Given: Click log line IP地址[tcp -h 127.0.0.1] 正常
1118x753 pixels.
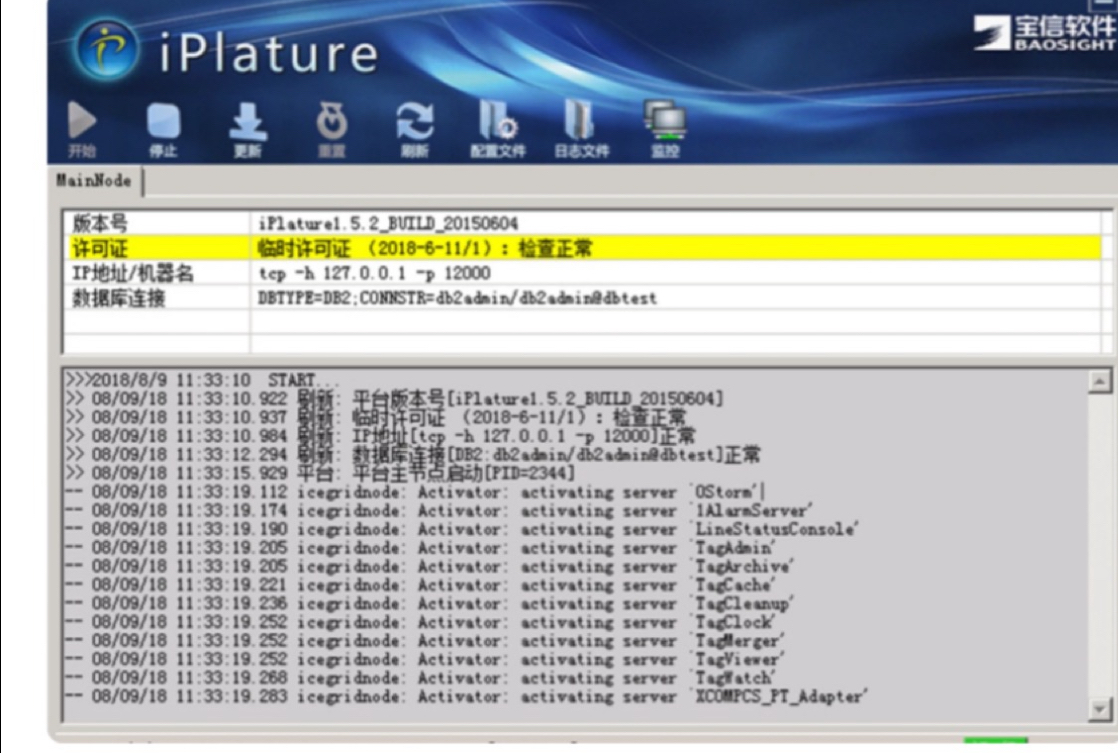Looking at the screenshot, I should 381,436.
